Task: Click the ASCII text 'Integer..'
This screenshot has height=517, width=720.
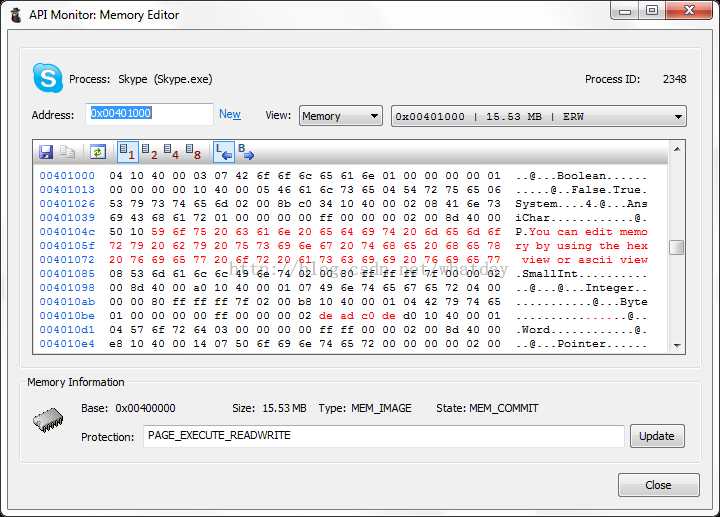Action: (616, 288)
